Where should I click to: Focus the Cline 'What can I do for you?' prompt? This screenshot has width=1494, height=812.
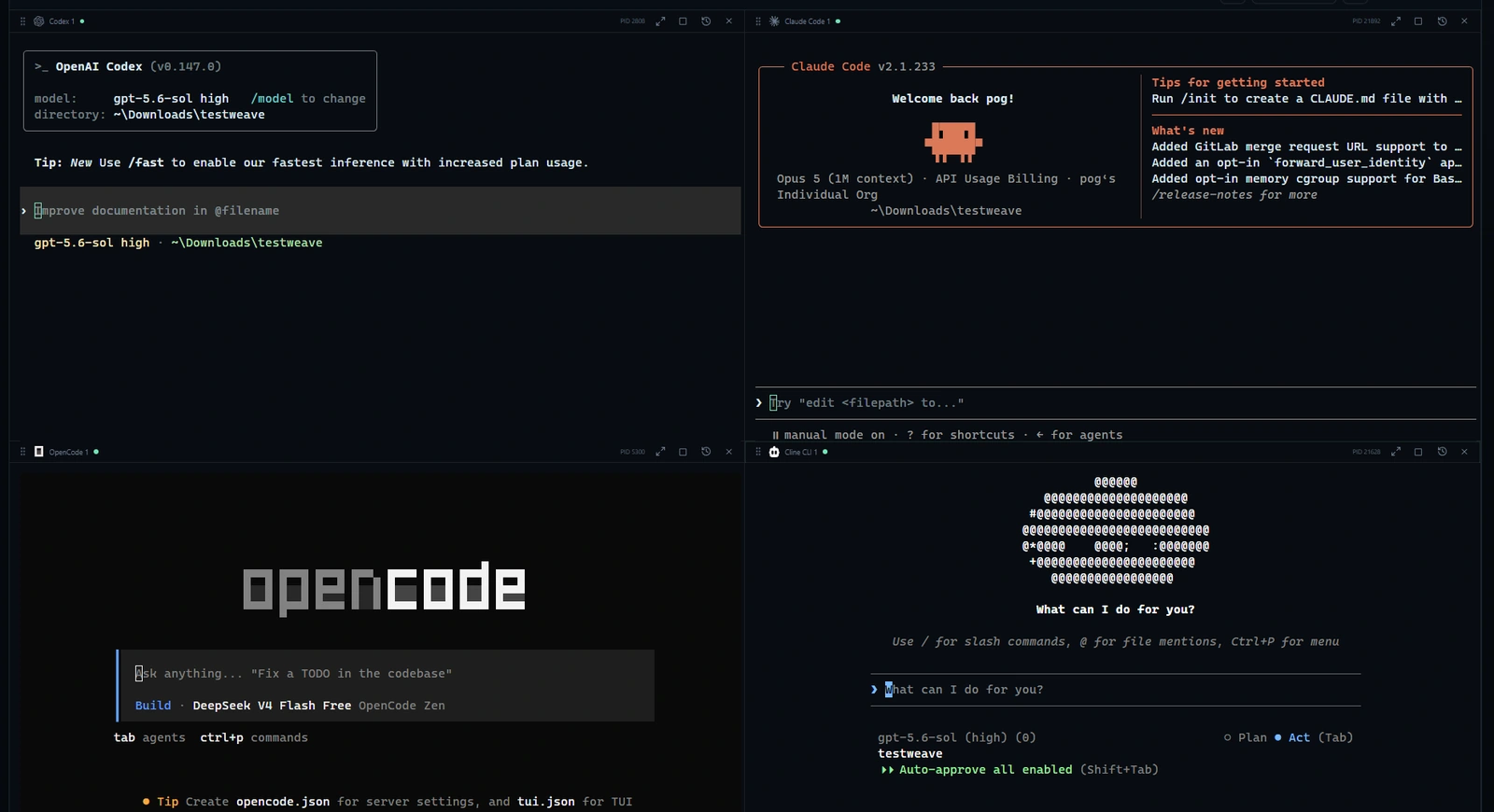coord(1115,690)
